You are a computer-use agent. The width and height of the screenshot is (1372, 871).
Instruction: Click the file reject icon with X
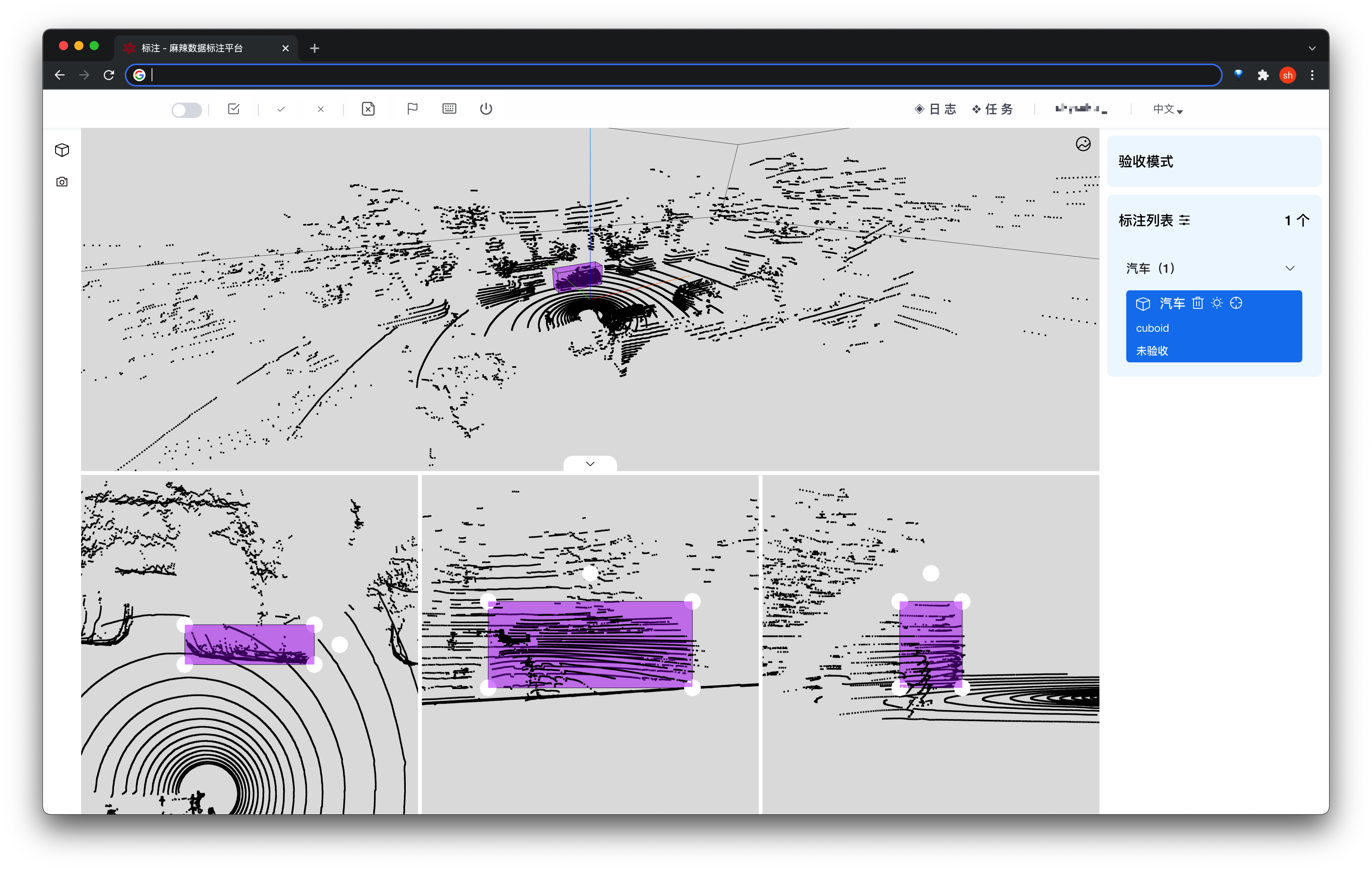pos(368,108)
